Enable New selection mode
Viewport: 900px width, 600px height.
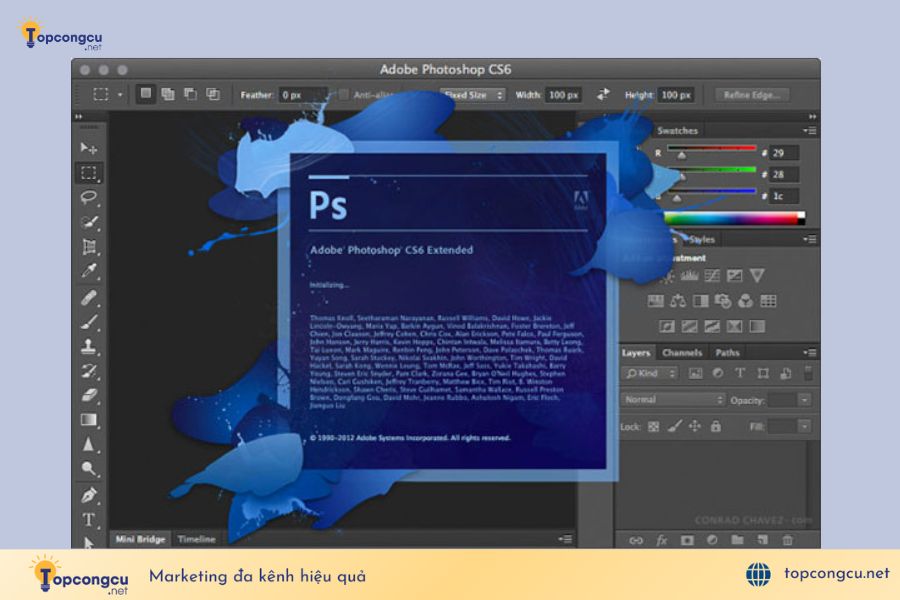click(146, 94)
